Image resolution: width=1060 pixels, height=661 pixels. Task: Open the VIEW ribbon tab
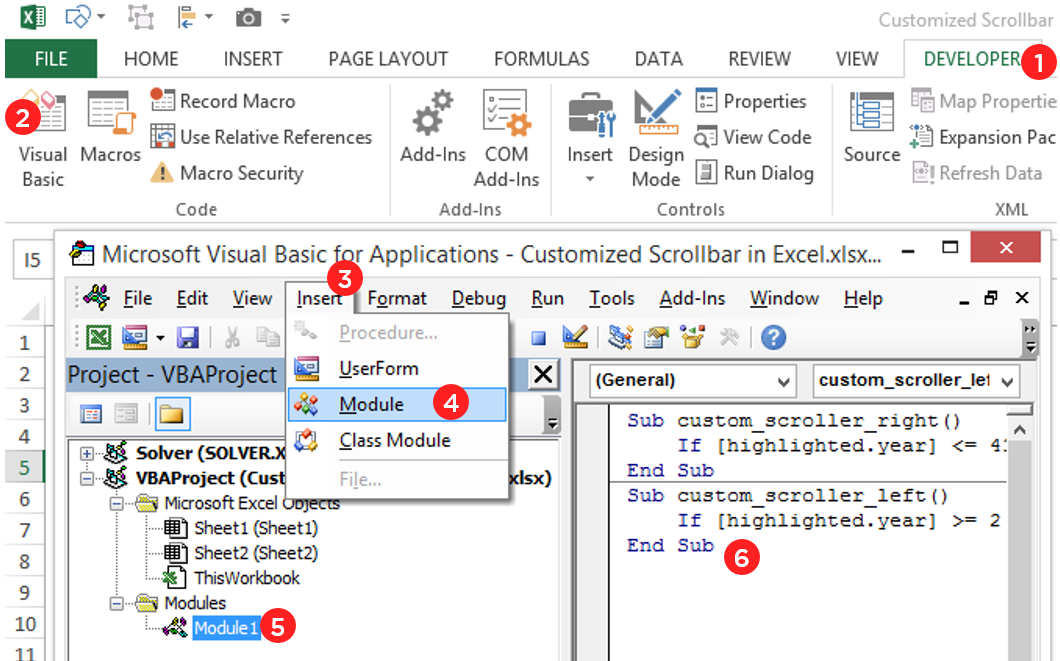(857, 59)
